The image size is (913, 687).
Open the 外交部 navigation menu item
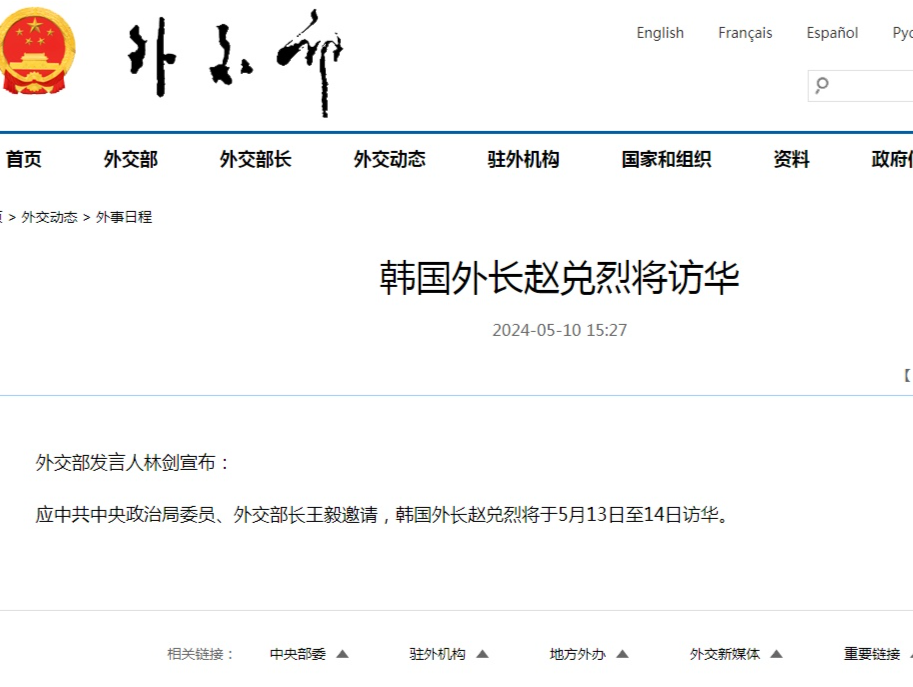[x=130, y=159]
